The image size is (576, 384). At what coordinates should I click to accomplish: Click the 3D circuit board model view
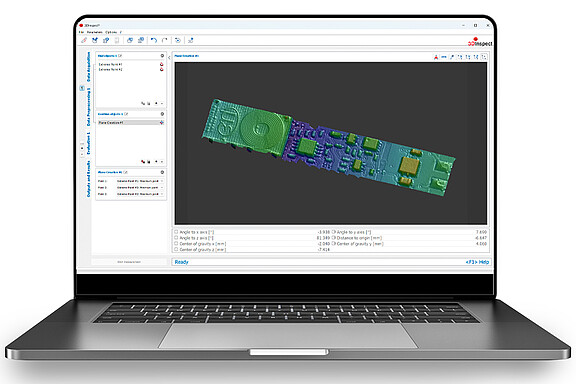(x=331, y=143)
